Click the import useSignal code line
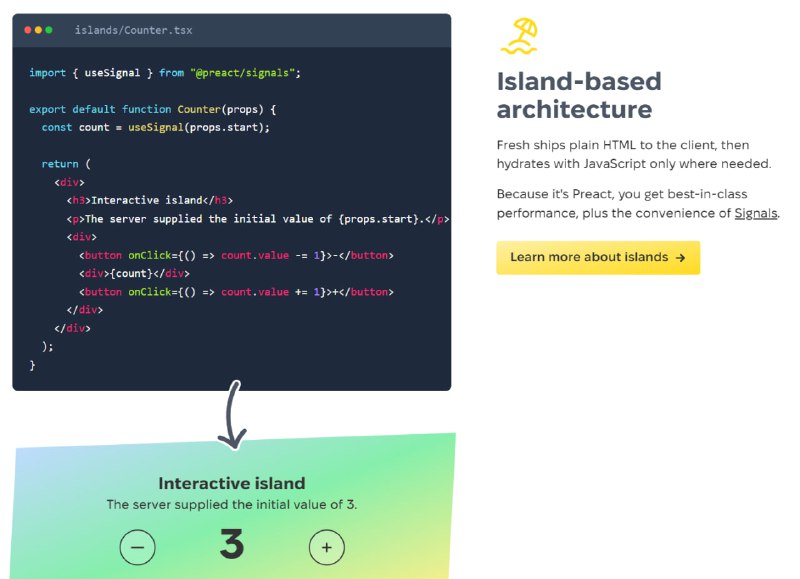The image size is (800, 579). pyautogui.click(x=165, y=73)
